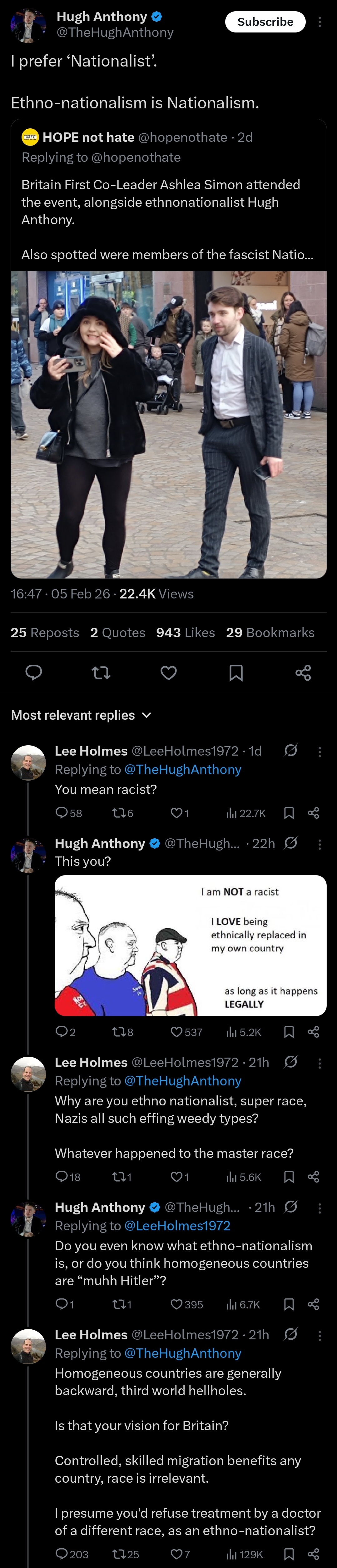Bookmark the main post
The width and height of the screenshot is (337, 1568).
tap(236, 672)
